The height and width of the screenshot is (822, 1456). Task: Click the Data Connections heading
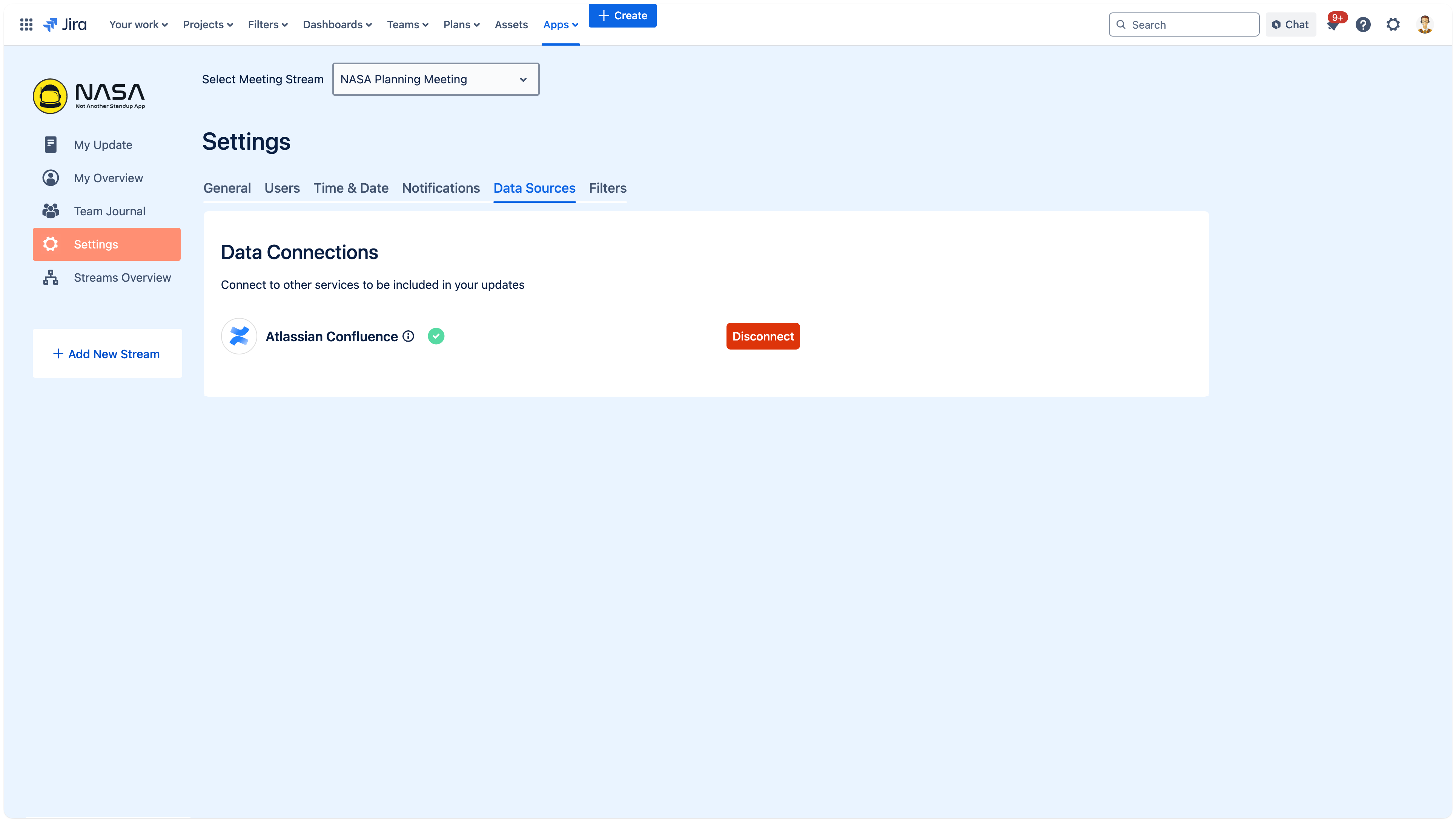(x=299, y=252)
